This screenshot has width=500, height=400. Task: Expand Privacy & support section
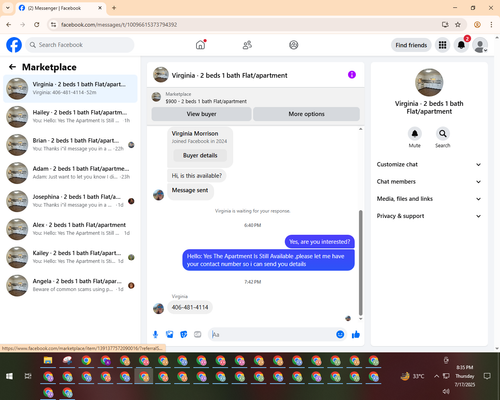(429, 216)
